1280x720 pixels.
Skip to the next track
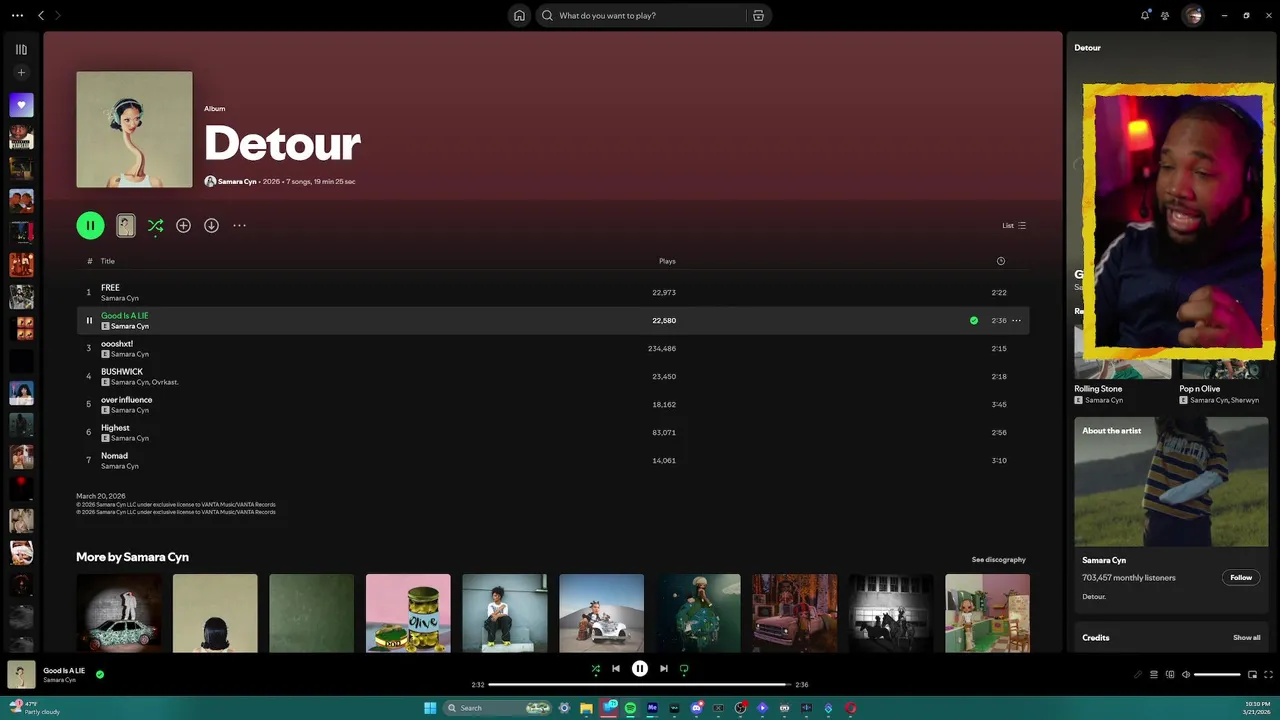[663, 669]
